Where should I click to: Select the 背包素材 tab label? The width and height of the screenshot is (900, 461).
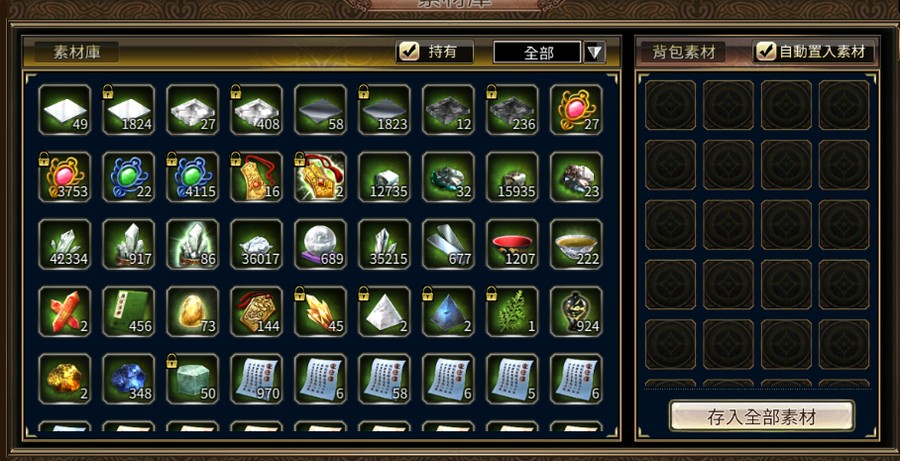(x=684, y=52)
